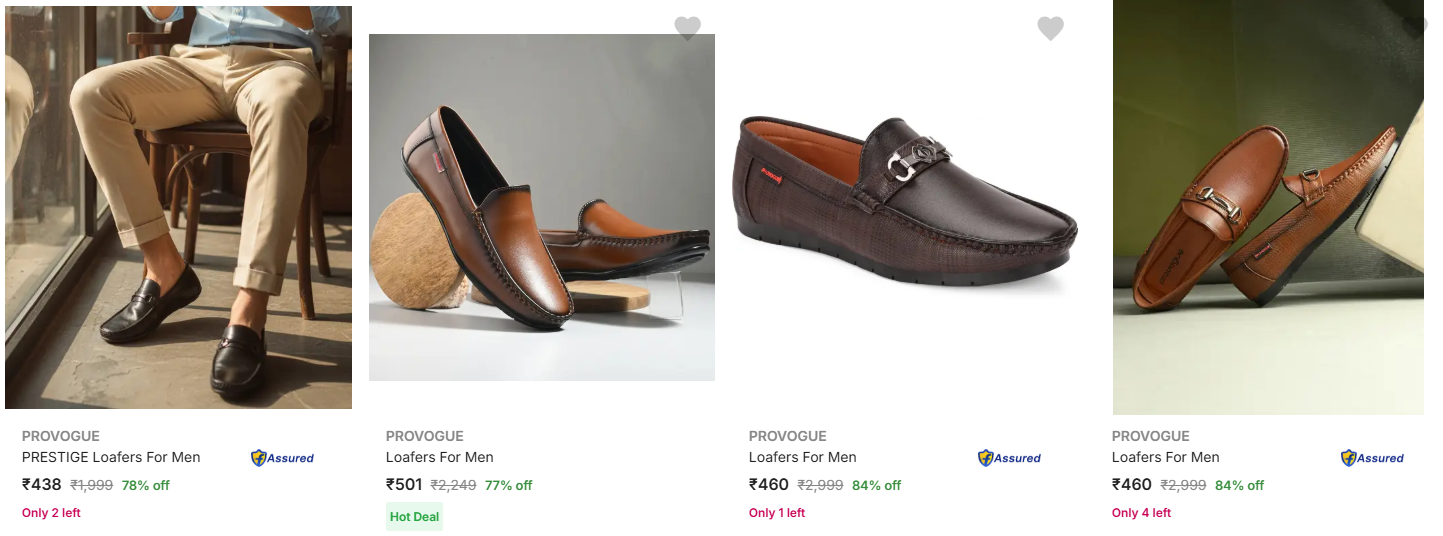Click the 77% off discount label
Viewport: 1443px width, 536px height.
pyautogui.click(x=508, y=486)
